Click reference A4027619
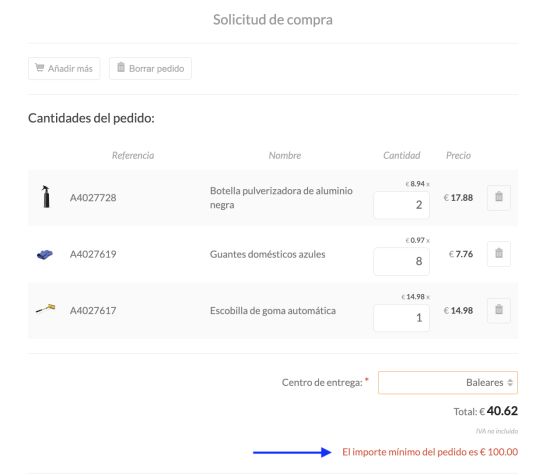Screen dimensions: 560x476 93,254
